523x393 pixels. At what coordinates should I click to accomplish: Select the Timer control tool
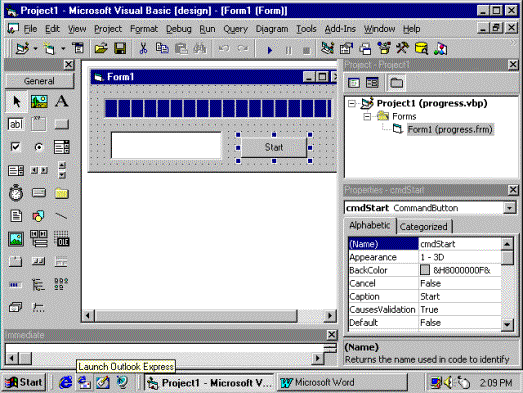(16, 193)
